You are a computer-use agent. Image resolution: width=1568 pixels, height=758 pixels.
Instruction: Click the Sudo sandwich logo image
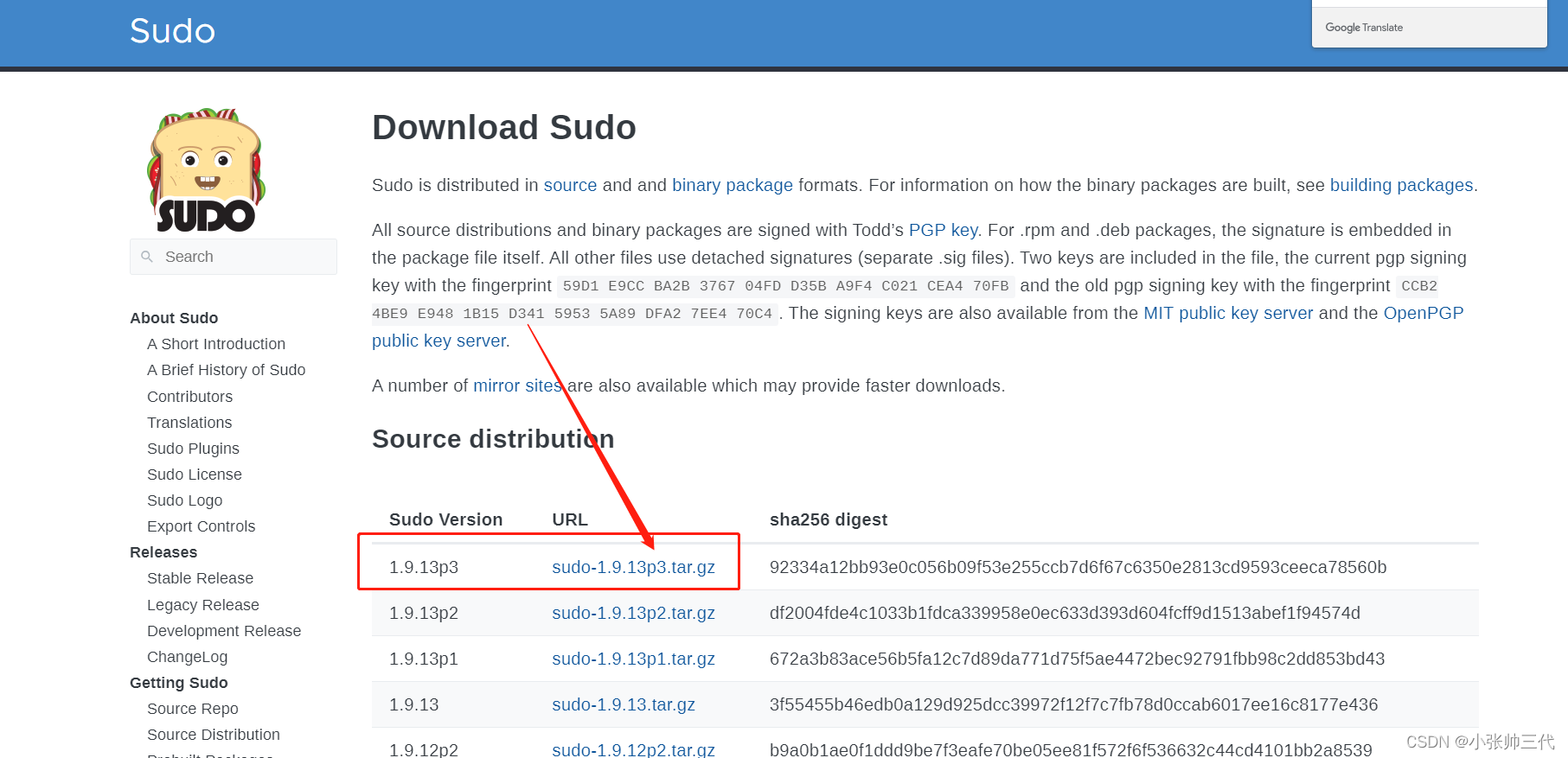tap(207, 170)
